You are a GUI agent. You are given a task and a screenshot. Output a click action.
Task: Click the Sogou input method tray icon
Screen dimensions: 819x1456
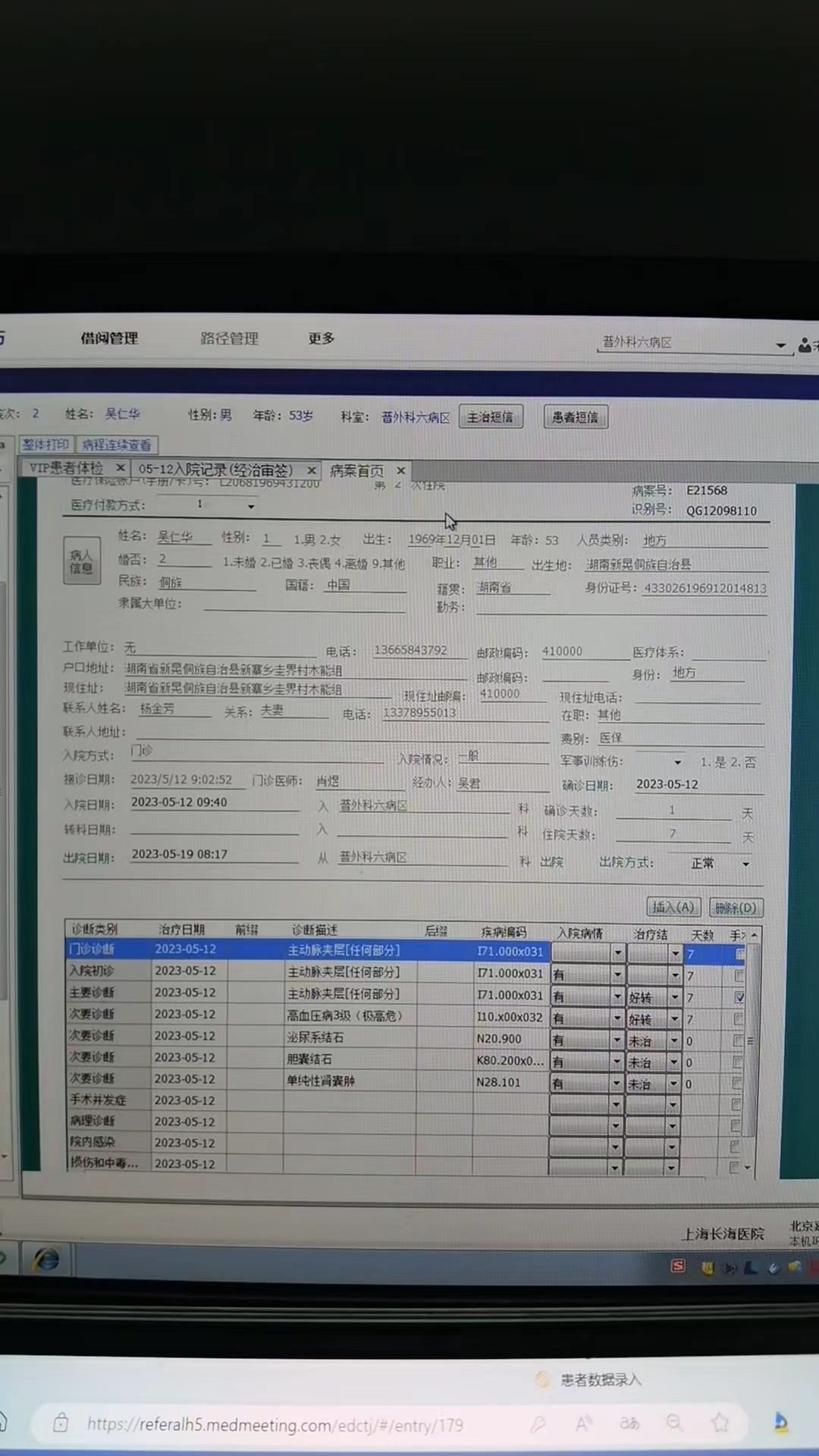click(x=678, y=1266)
